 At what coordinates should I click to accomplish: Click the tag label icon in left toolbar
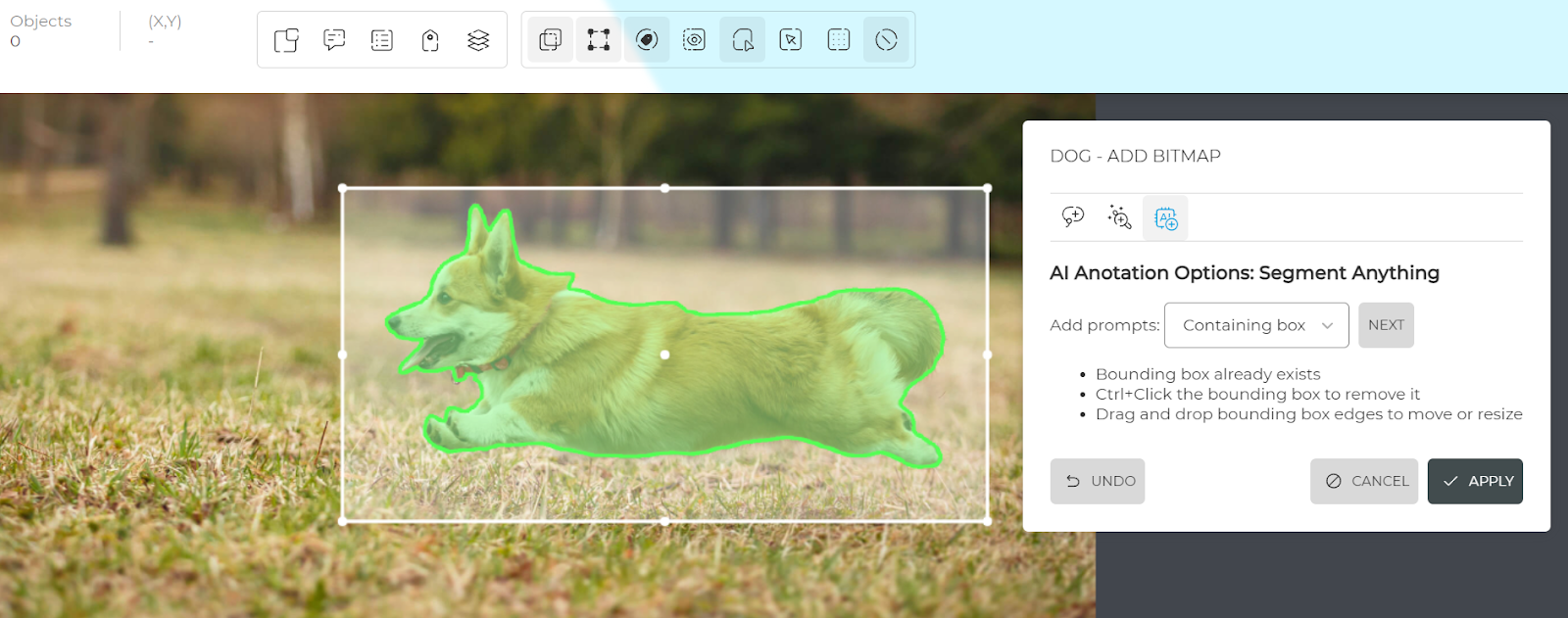[x=430, y=40]
